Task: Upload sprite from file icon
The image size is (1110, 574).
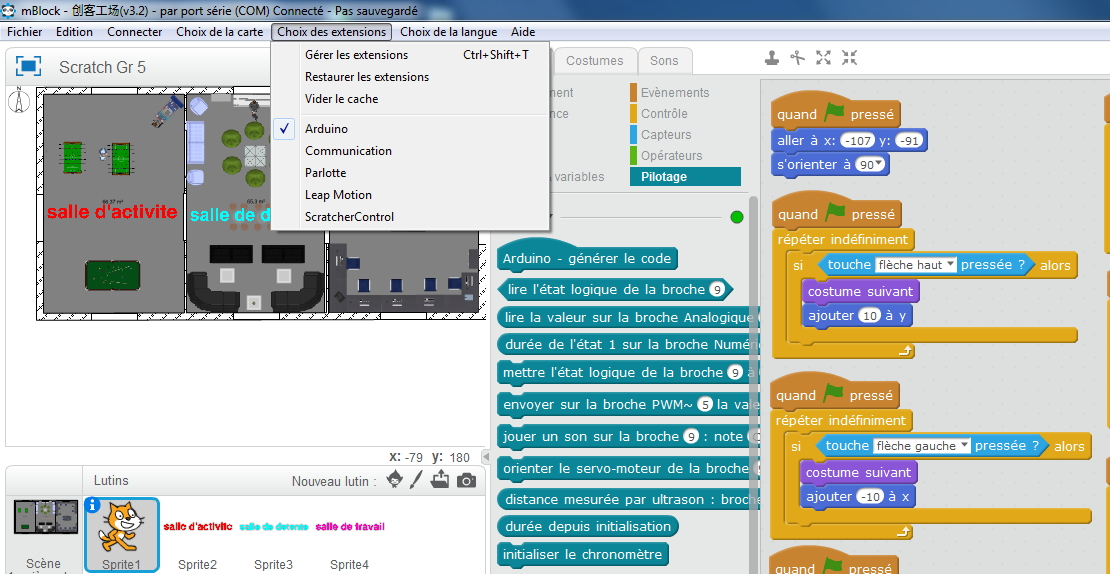Action: 440,480
